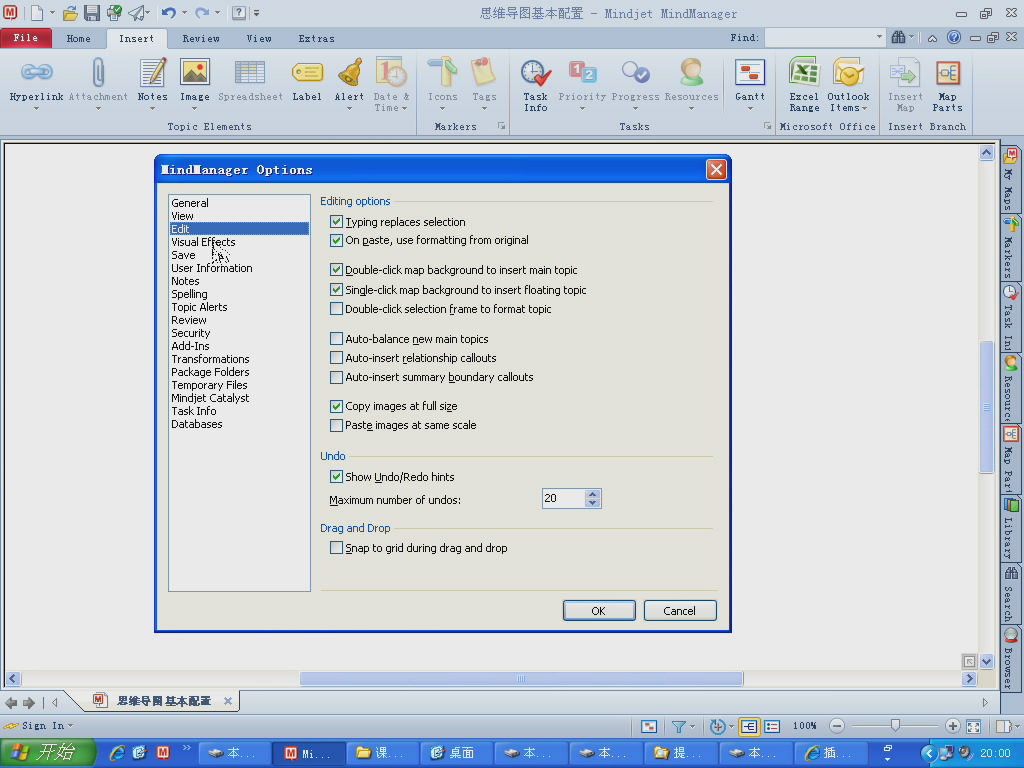Toggle Show Undo/Redo hints
This screenshot has width=1024, height=768.
click(x=336, y=477)
